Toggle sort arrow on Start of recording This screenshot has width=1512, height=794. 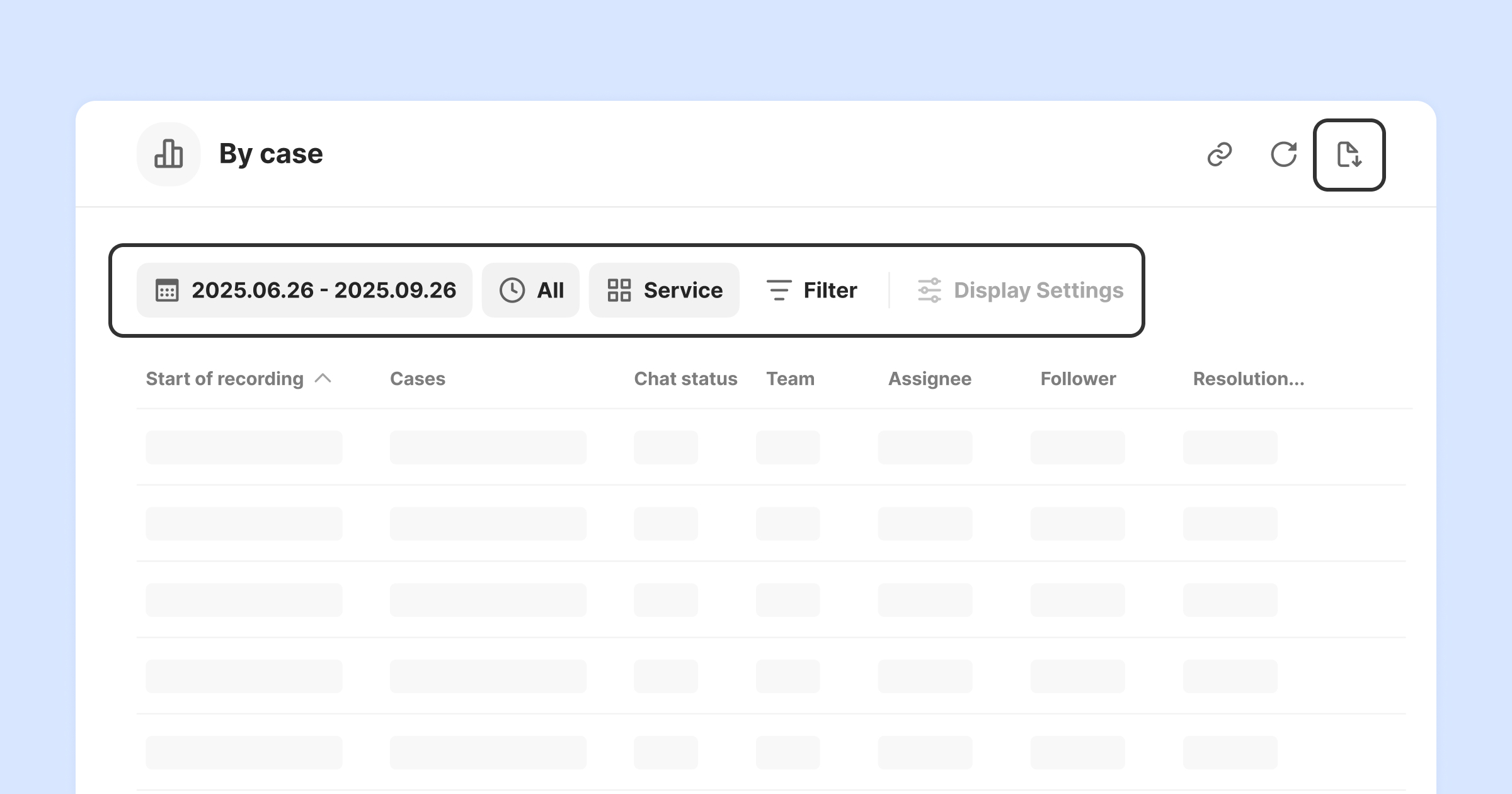click(x=323, y=378)
